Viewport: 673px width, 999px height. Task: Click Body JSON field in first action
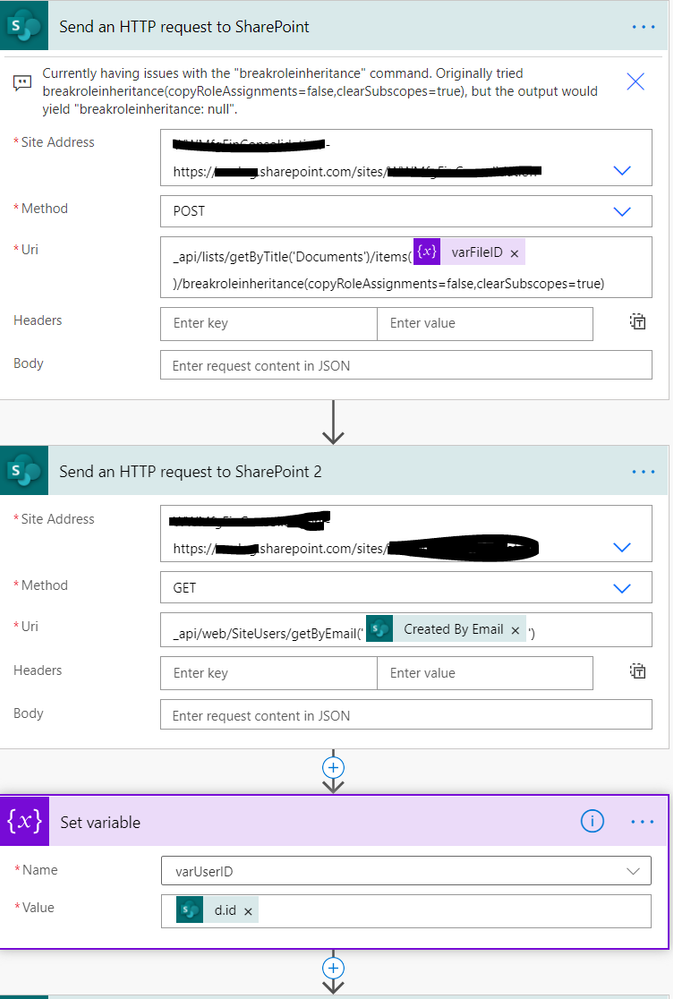tap(406, 366)
